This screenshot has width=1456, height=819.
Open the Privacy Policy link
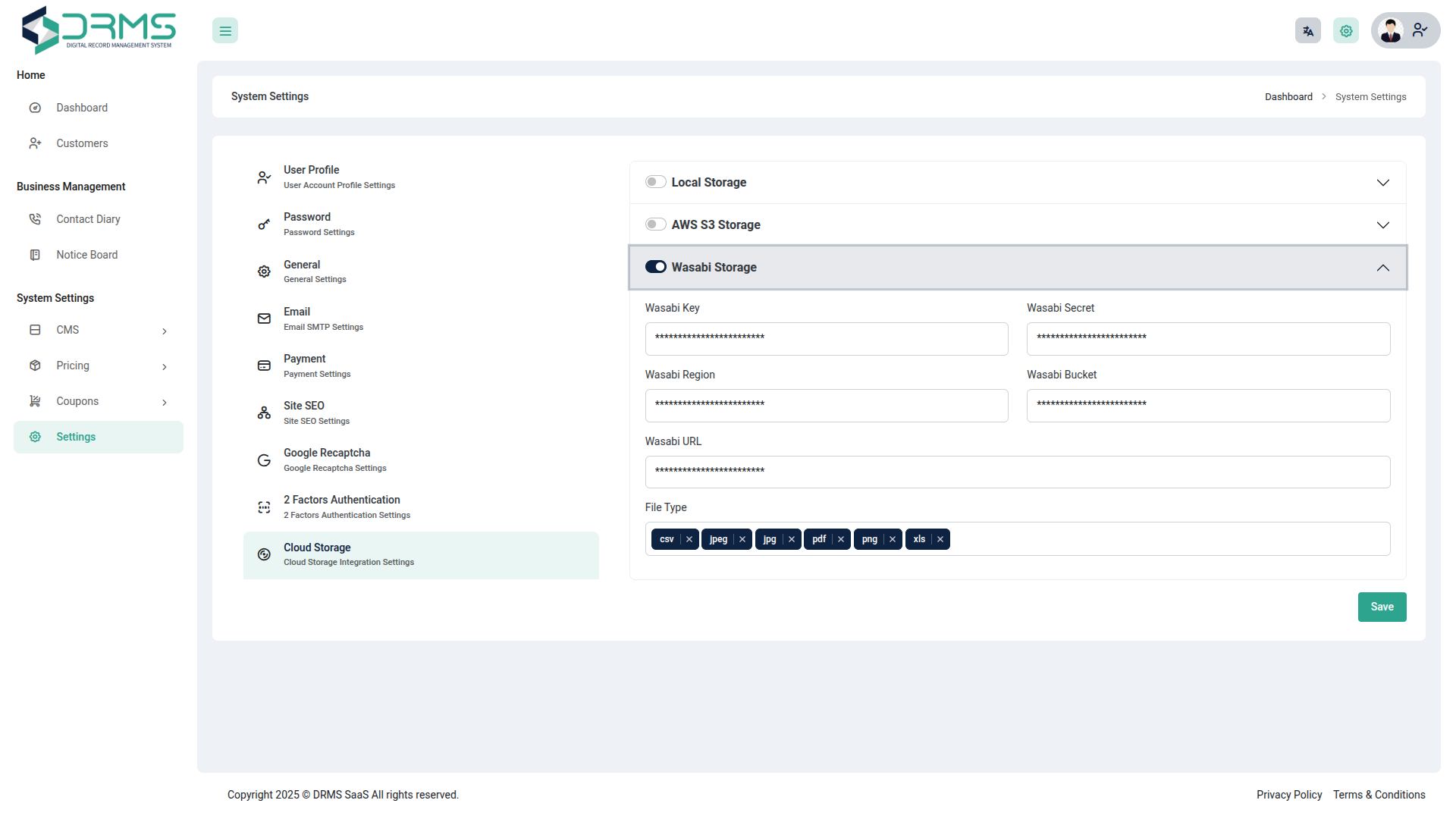pos(1288,795)
